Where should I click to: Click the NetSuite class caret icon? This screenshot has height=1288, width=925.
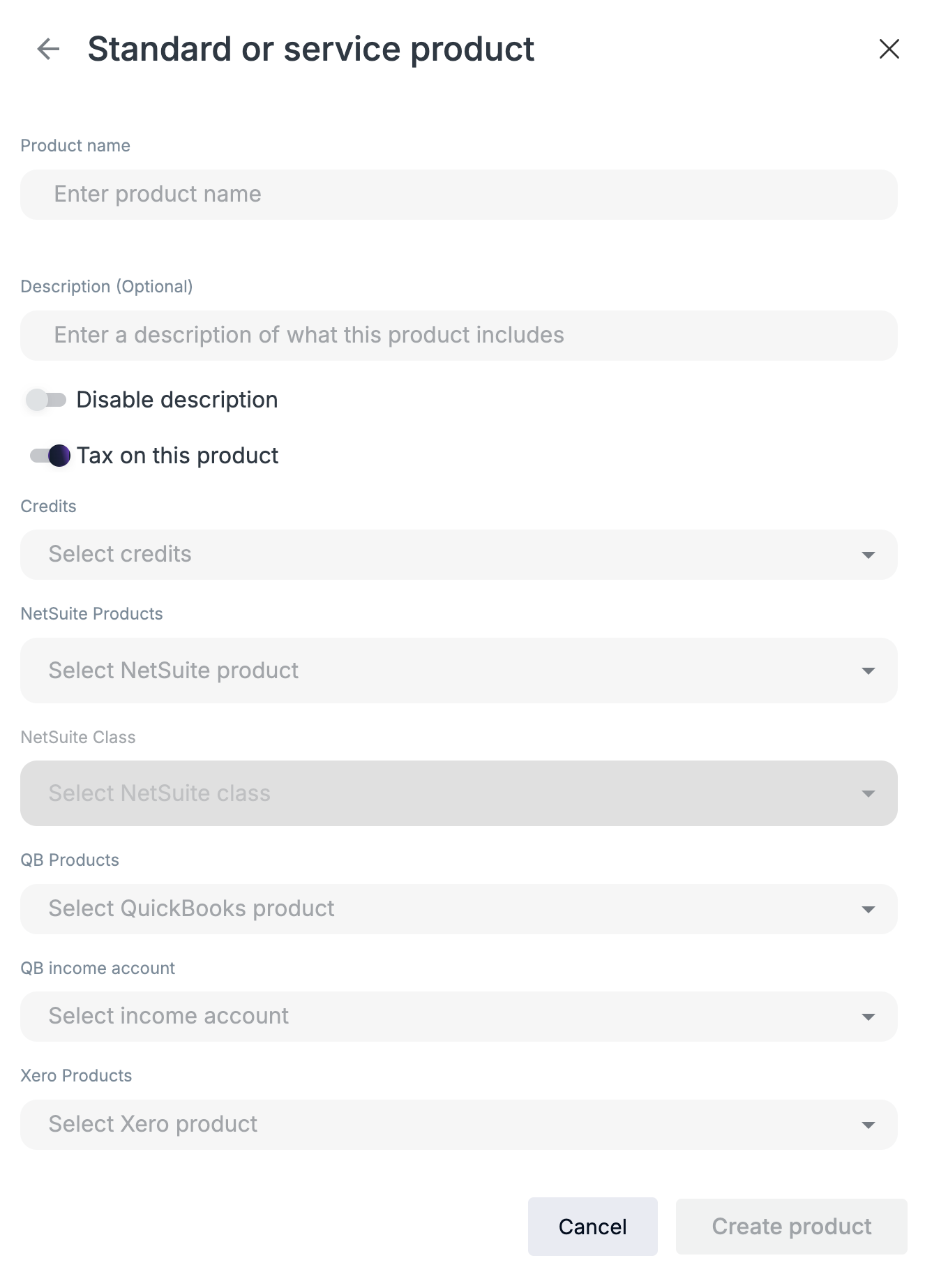coord(868,793)
